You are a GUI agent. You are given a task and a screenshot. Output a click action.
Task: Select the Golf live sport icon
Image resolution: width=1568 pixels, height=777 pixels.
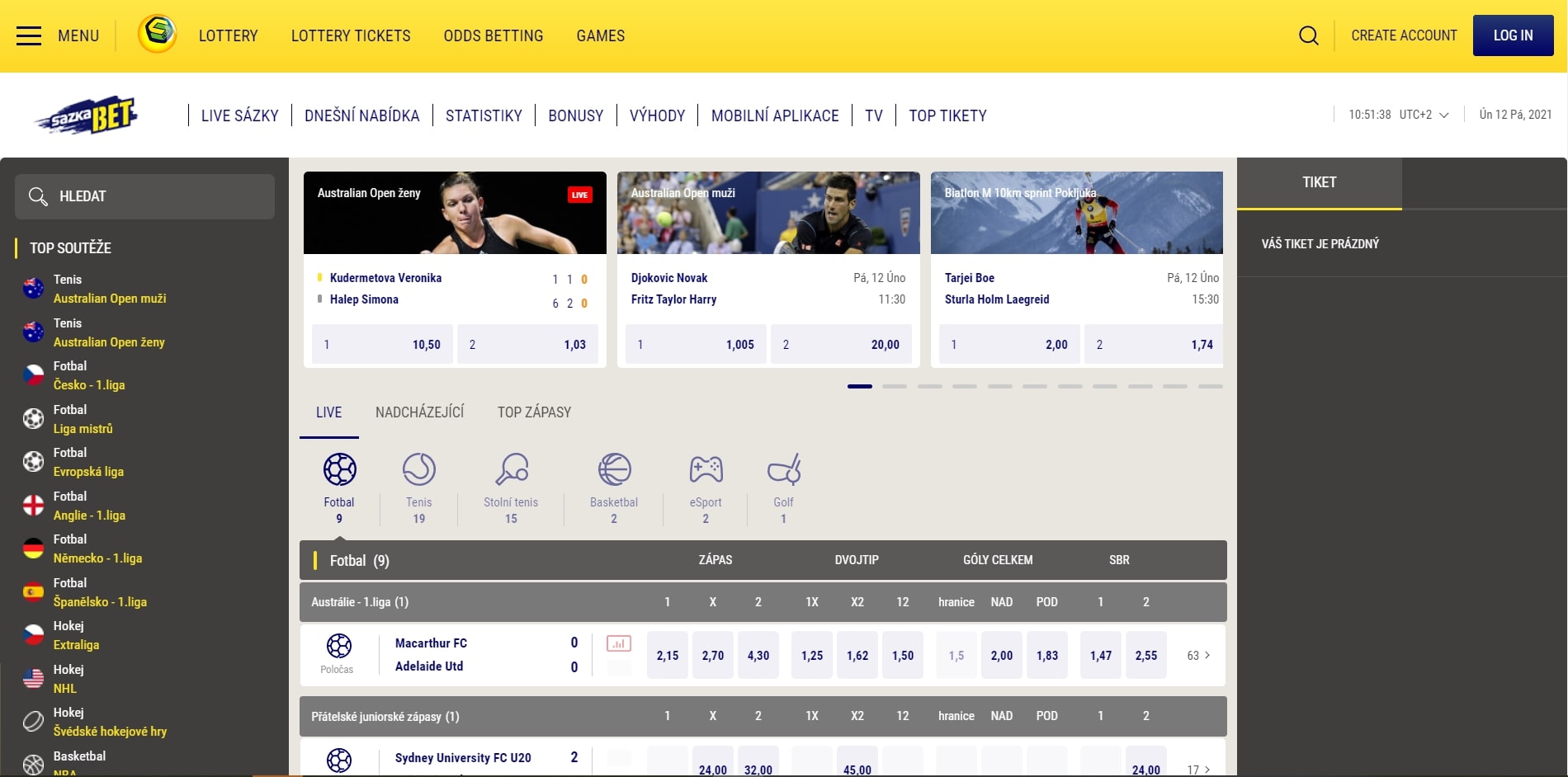784,469
